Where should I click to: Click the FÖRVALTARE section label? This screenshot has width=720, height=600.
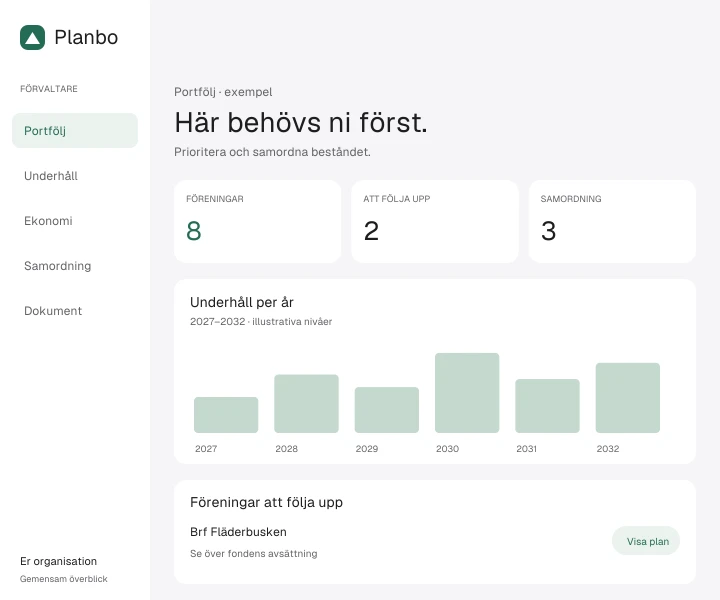click(x=49, y=89)
